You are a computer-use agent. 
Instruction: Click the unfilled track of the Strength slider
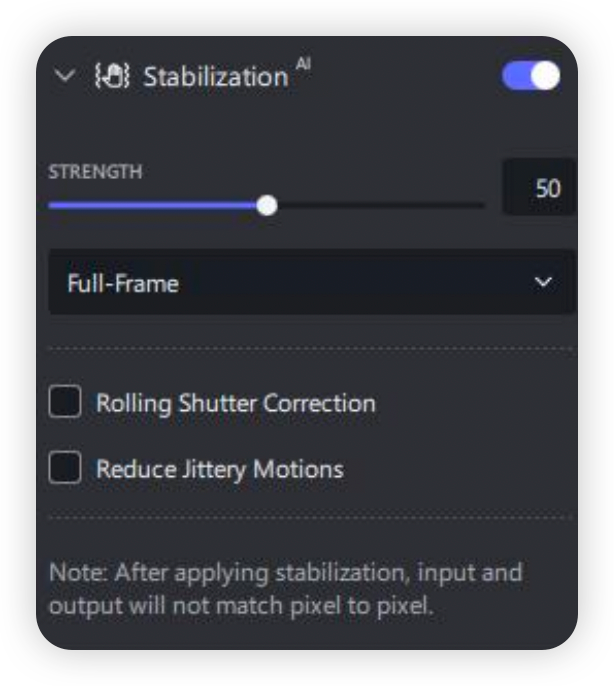[x=380, y=205]
